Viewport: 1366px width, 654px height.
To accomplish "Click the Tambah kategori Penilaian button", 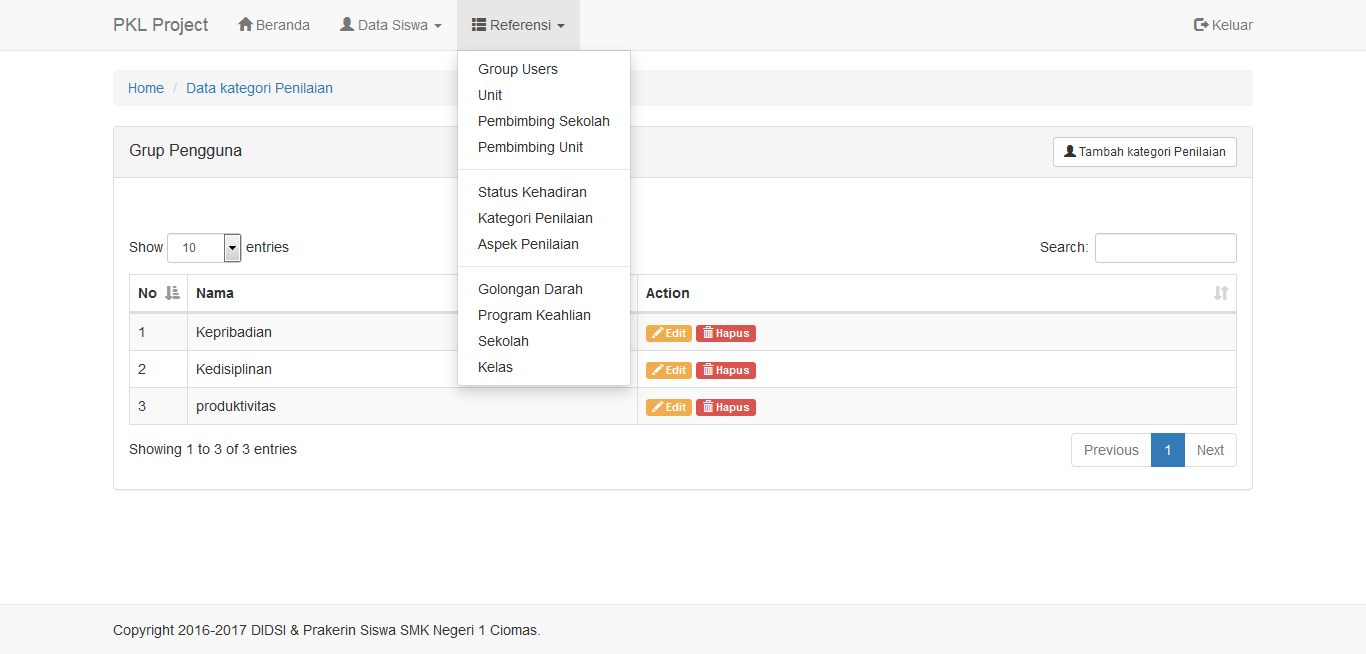I will [1144, 152].
